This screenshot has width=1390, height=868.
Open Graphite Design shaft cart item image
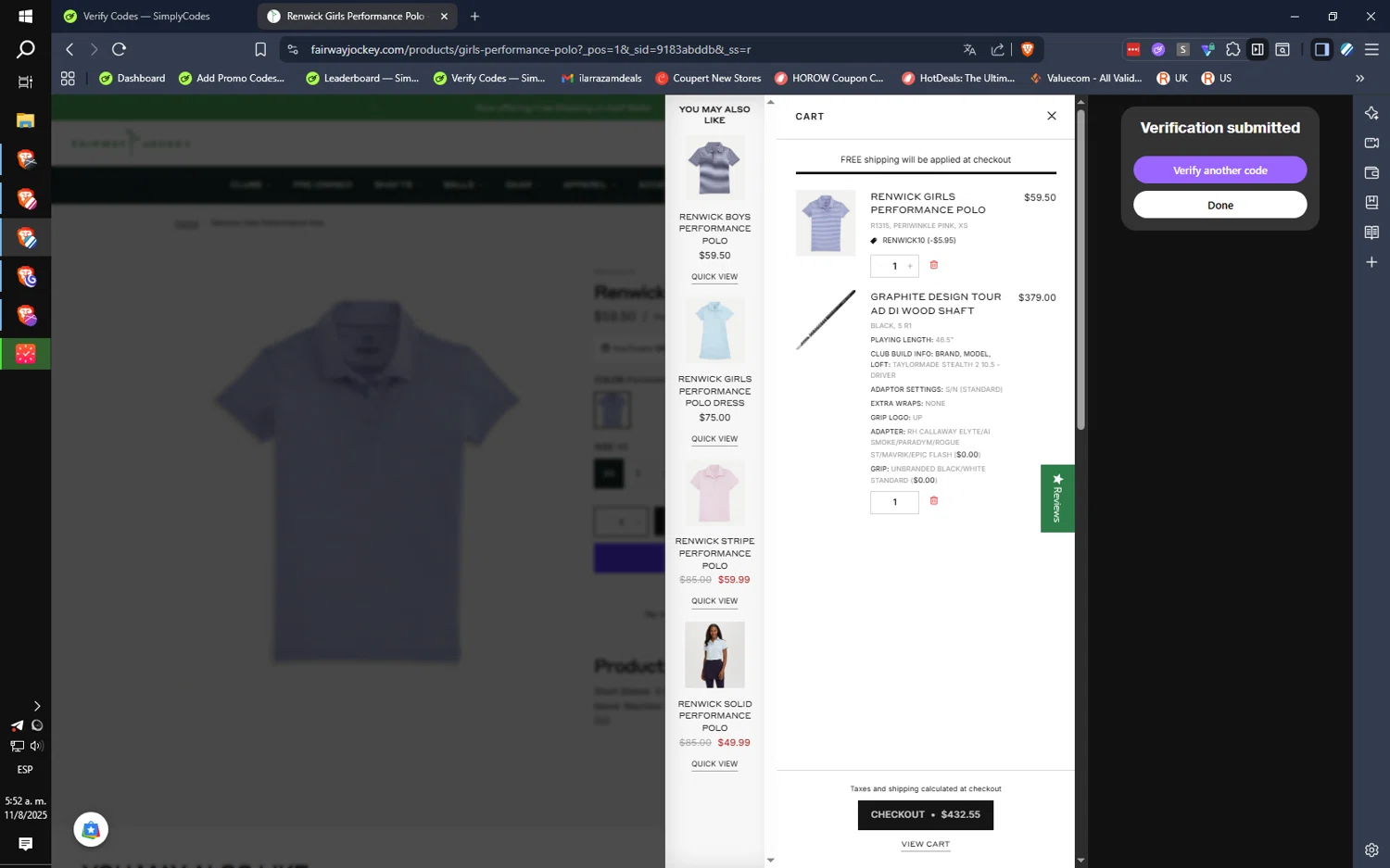point(826,320)
